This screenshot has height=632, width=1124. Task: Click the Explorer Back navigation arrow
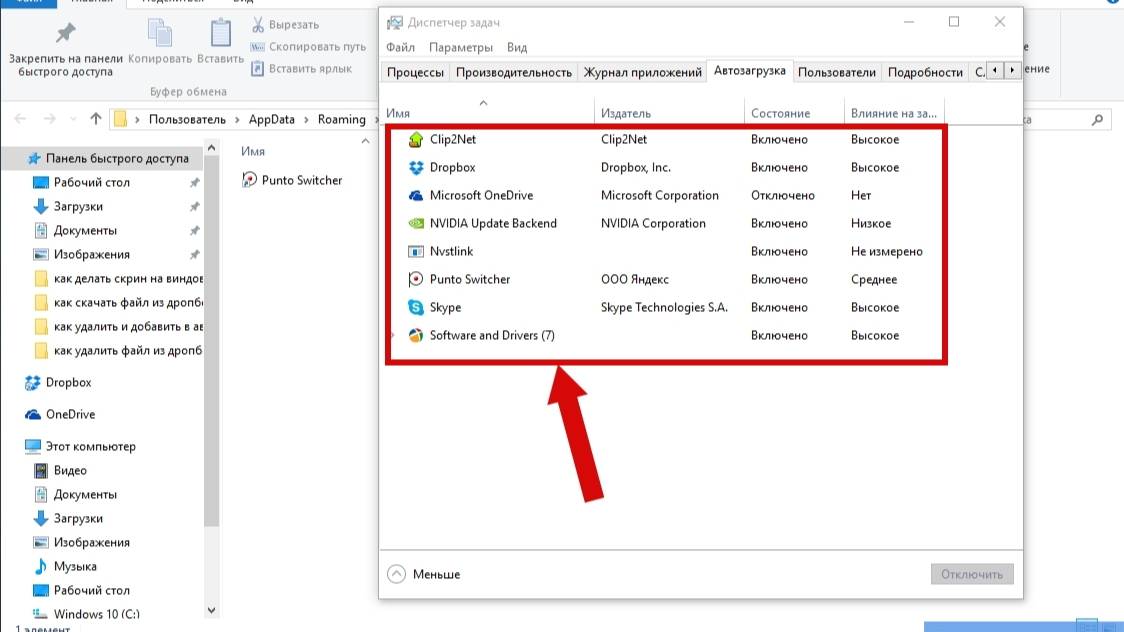pos(20,119)
